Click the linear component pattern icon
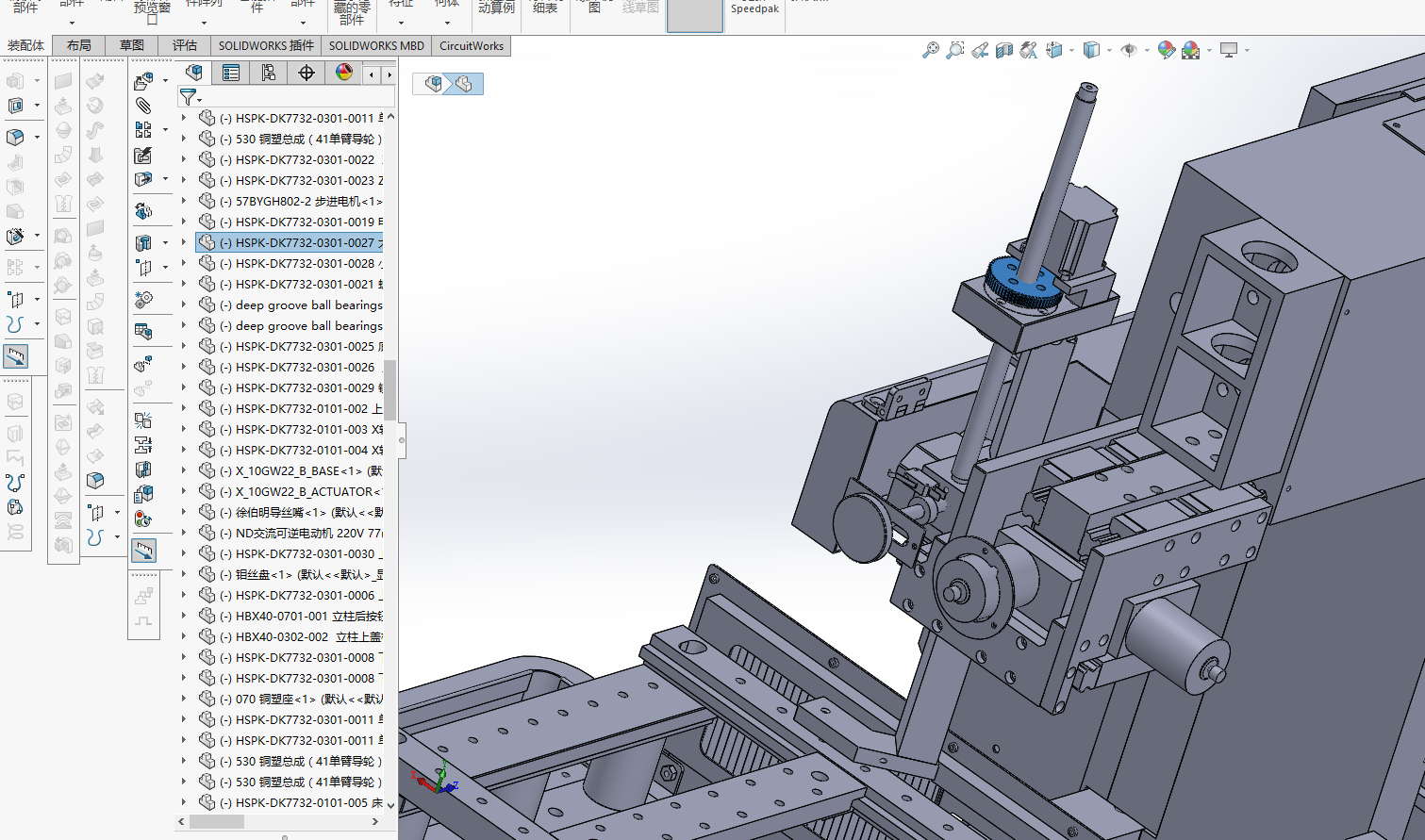Viewport: 1425px width, 840px height. [x=143, y=130]
